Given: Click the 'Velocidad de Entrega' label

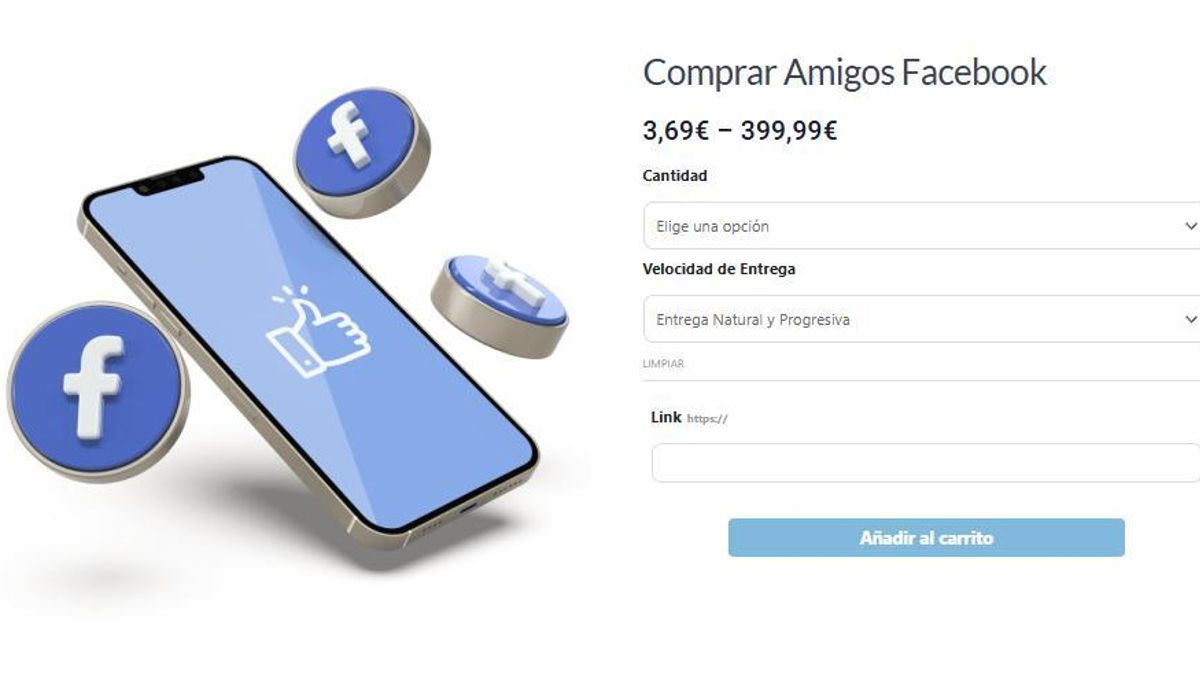Looking at the screenshot, I should pos(719,269).
